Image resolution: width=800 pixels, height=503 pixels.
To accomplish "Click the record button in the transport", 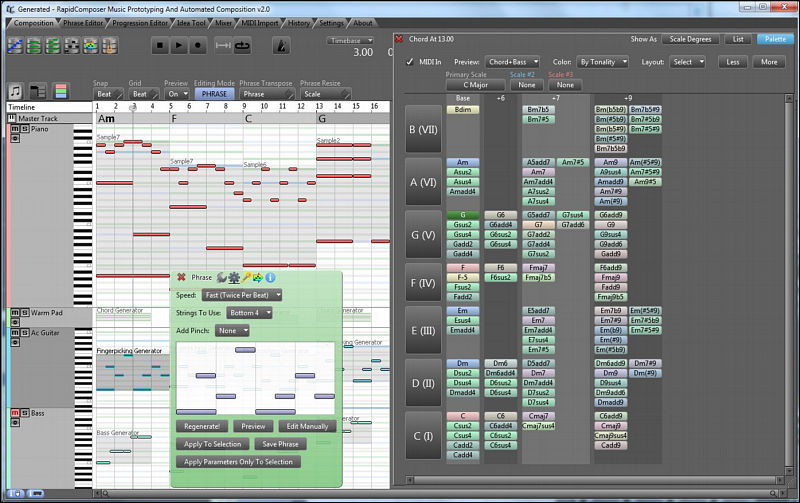I will click(x=197, y=45).
